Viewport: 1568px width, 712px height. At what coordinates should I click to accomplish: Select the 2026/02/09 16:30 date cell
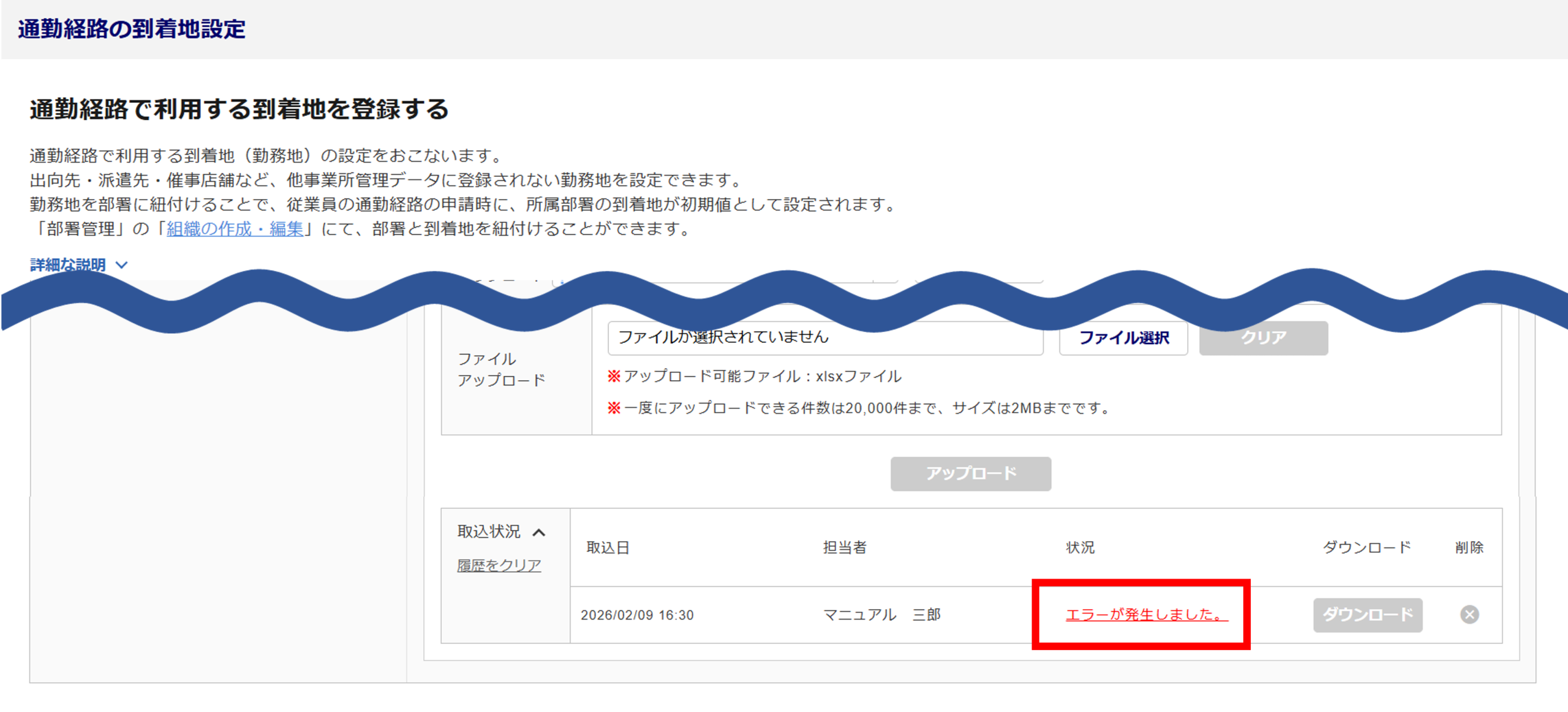(637, 615)
